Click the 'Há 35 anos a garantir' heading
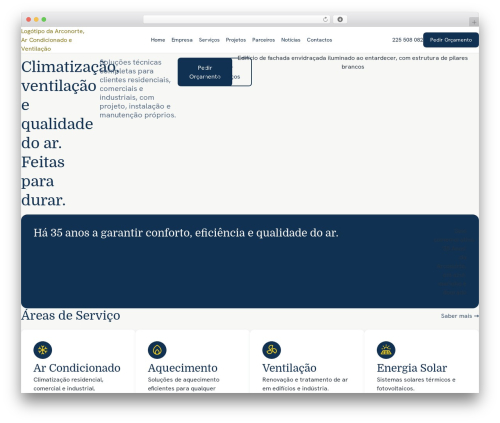The image size is (500, 423). (186, 233)
